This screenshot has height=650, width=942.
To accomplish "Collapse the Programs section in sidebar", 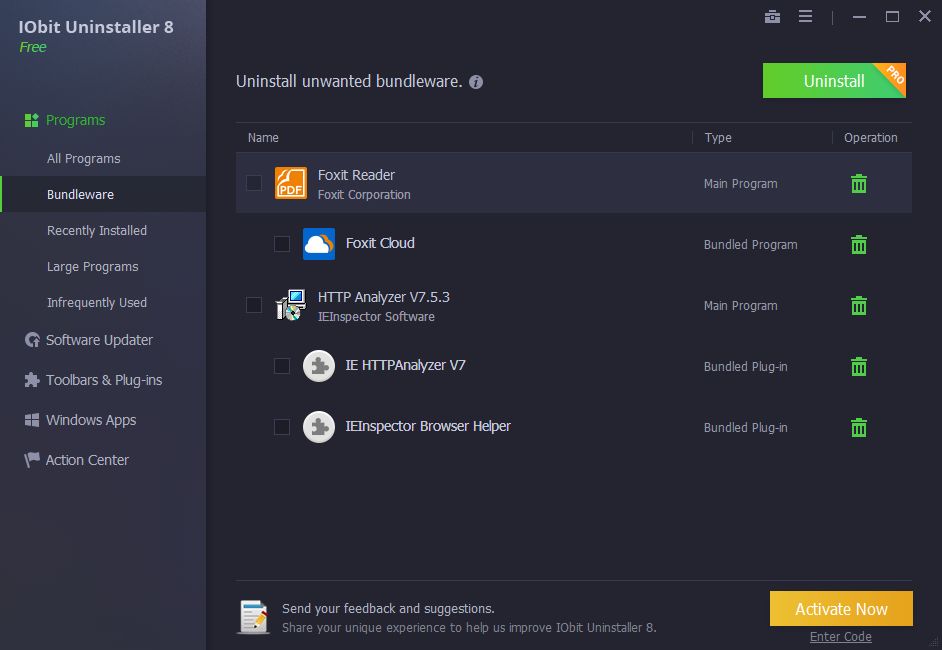I will [75, 120].
